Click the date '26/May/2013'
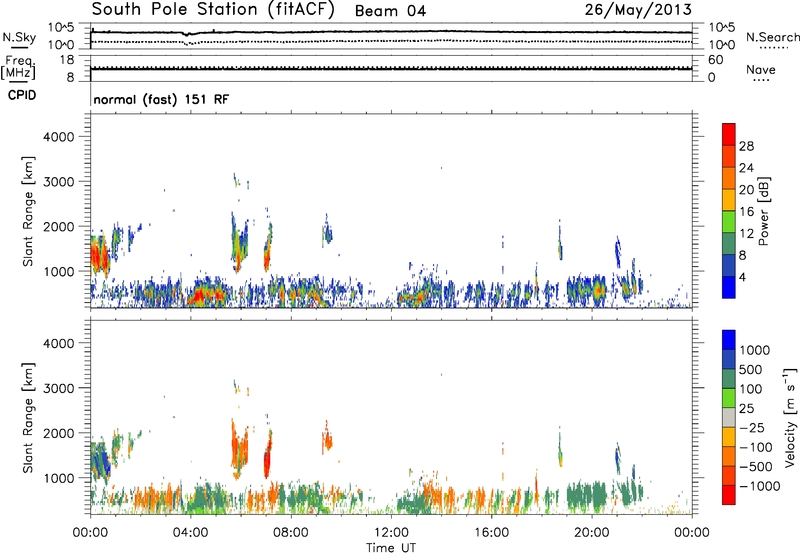Screen dimensions: 800x554 coord(638,10)
